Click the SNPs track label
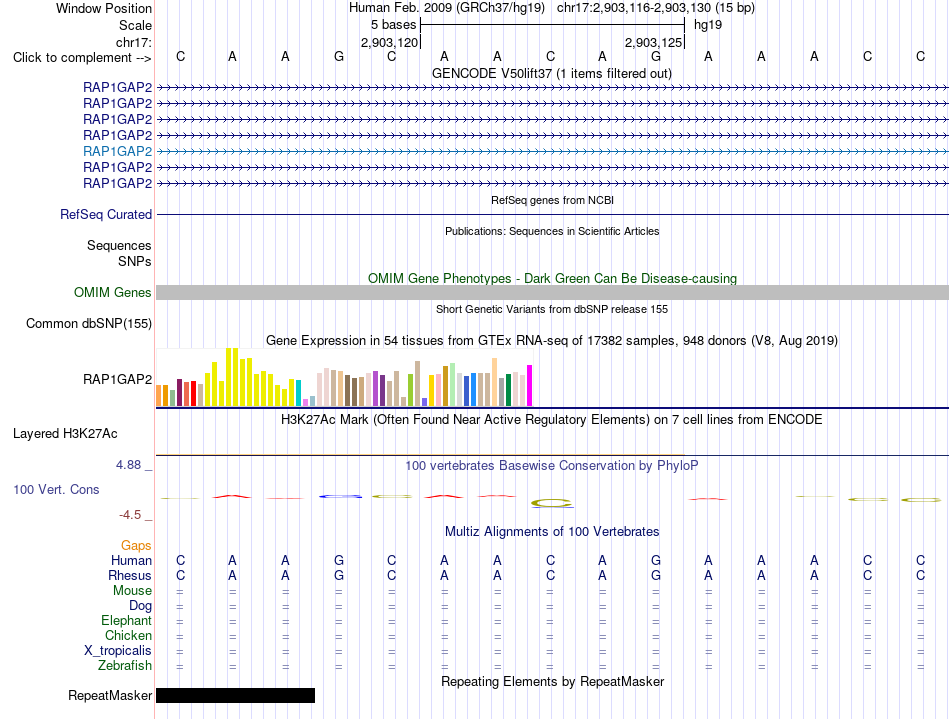950x719 pixels. pos(135,261)
